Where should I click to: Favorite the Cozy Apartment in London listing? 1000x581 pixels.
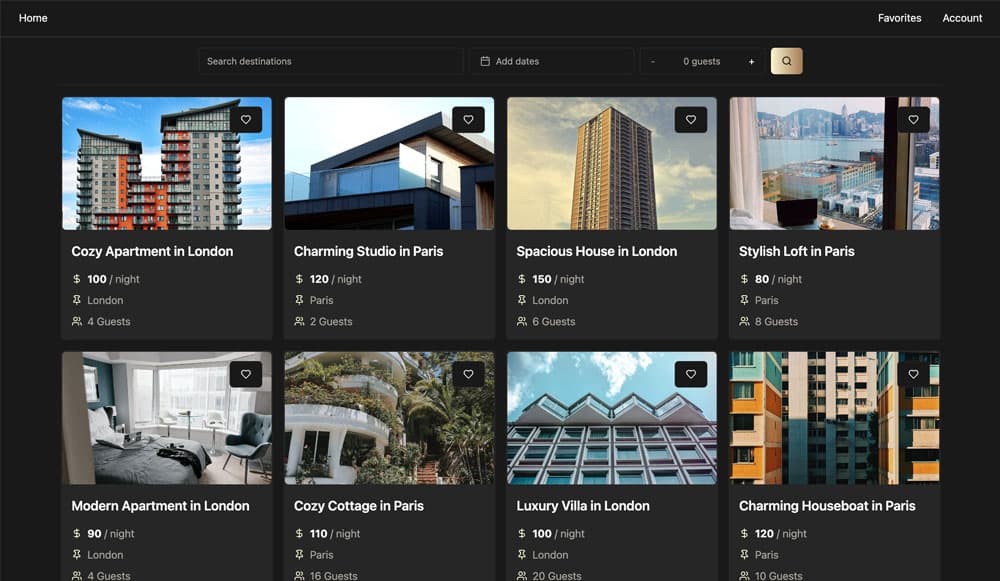(246, 120)
